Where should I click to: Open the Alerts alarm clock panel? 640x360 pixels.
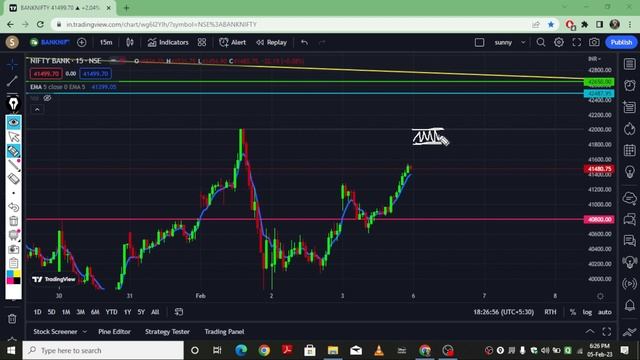(x=629, y=85)
